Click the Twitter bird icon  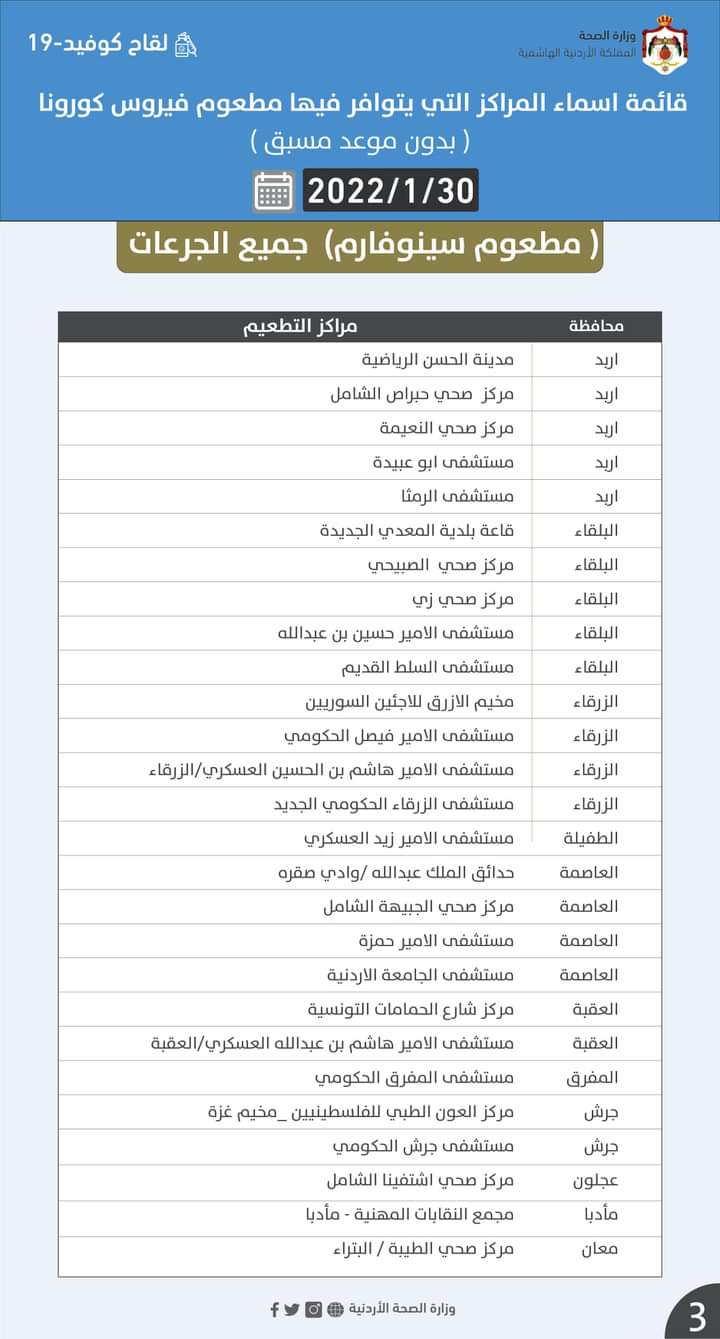click(x=292, y=1308)
